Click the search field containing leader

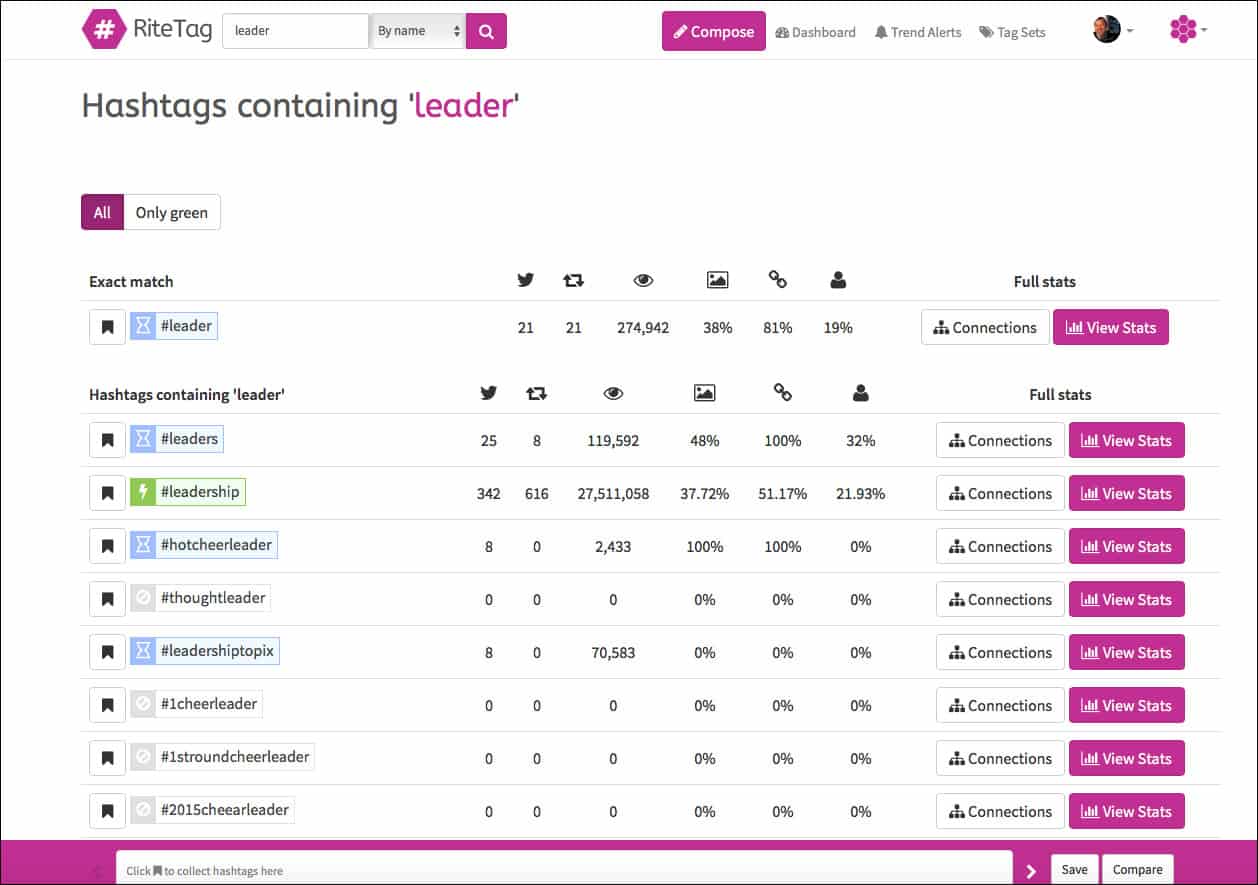point(296,31)
